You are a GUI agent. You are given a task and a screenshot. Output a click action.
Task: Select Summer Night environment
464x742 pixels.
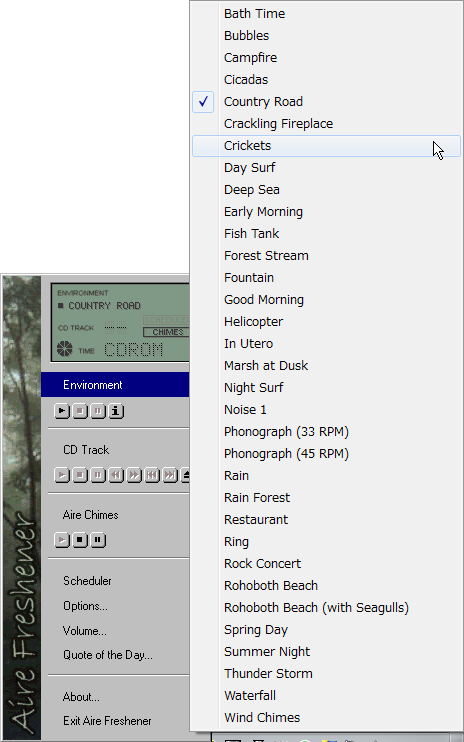[326, 652]
